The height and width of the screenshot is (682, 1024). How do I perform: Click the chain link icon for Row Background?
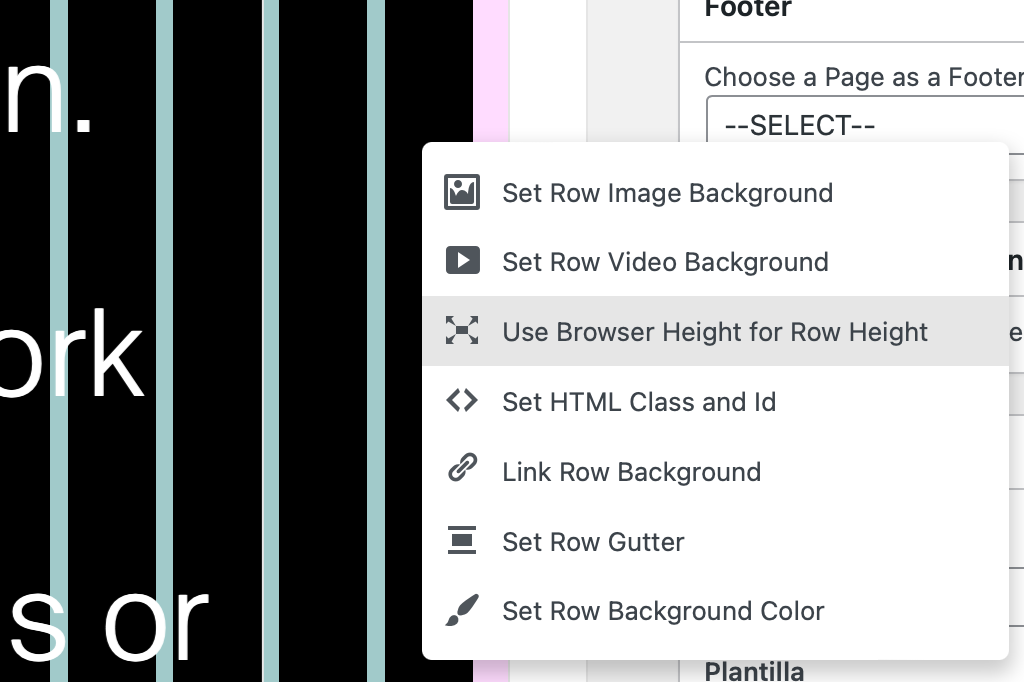[462, 470]
